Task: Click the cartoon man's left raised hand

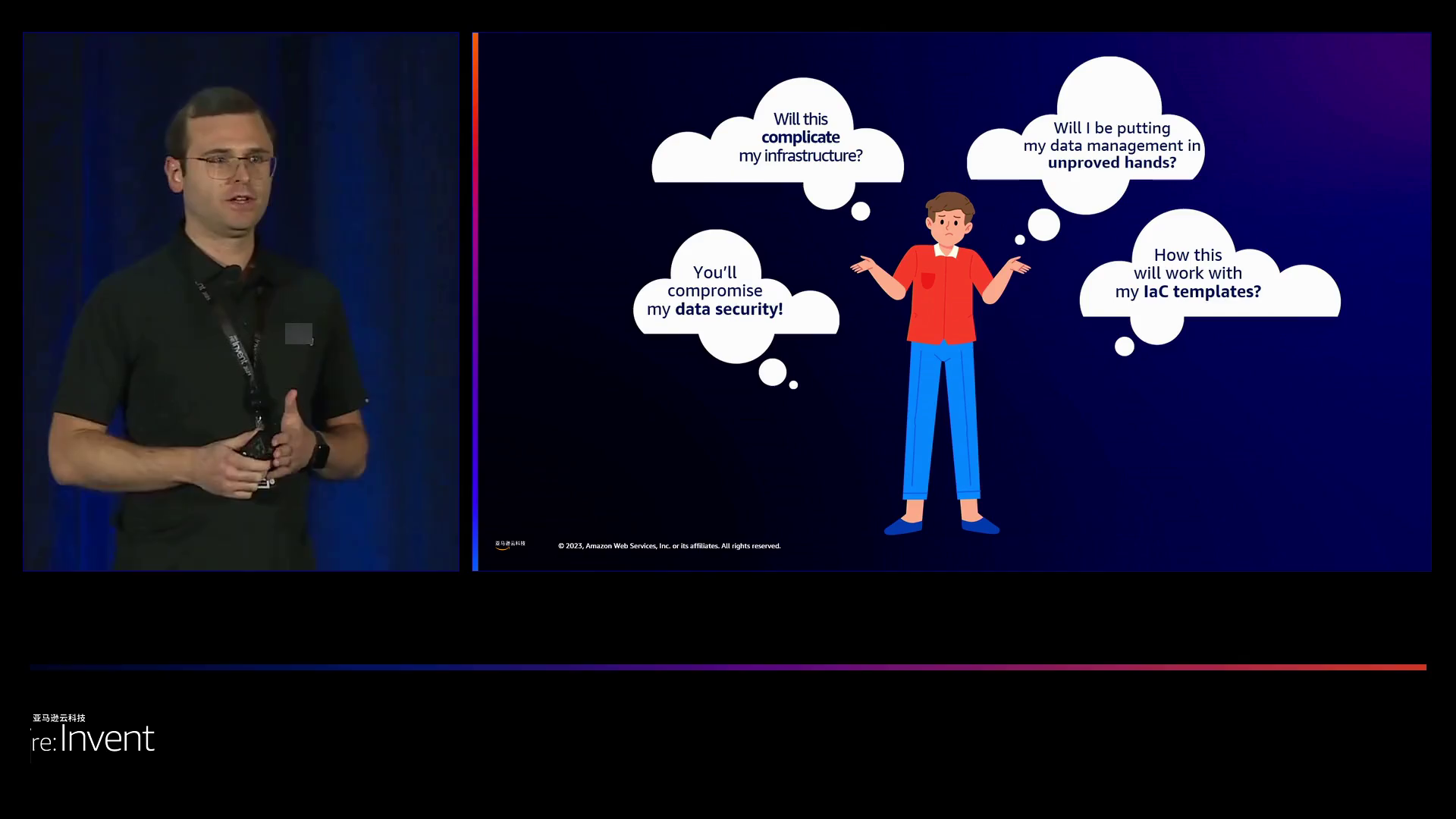Action: (863, 265)
